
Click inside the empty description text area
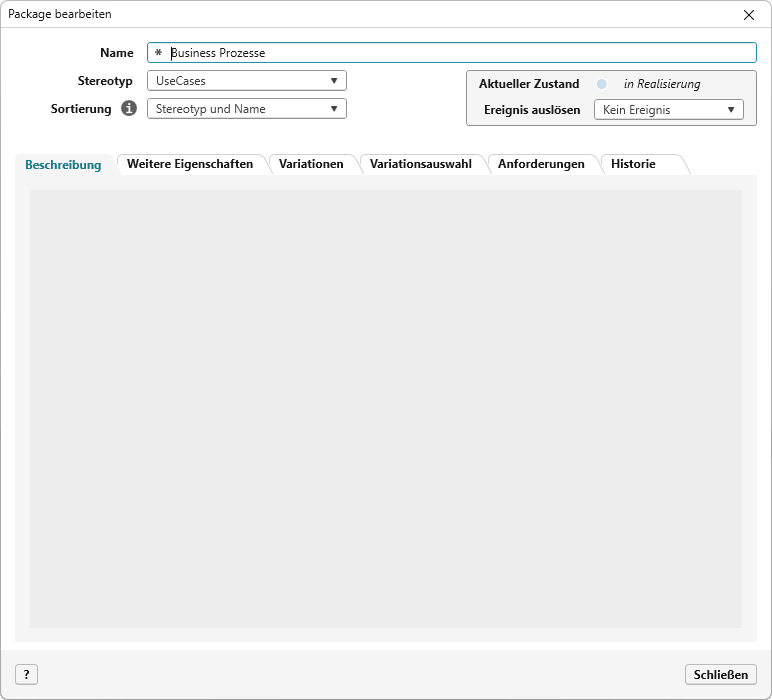pos(385,408)
